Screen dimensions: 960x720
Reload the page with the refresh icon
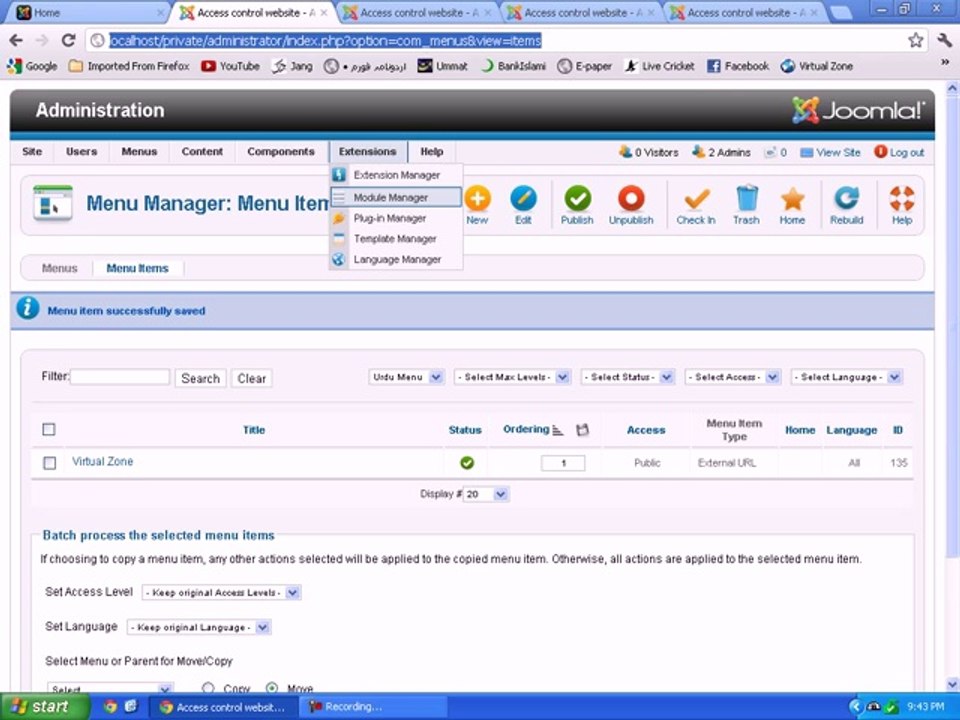click(68, 40)
